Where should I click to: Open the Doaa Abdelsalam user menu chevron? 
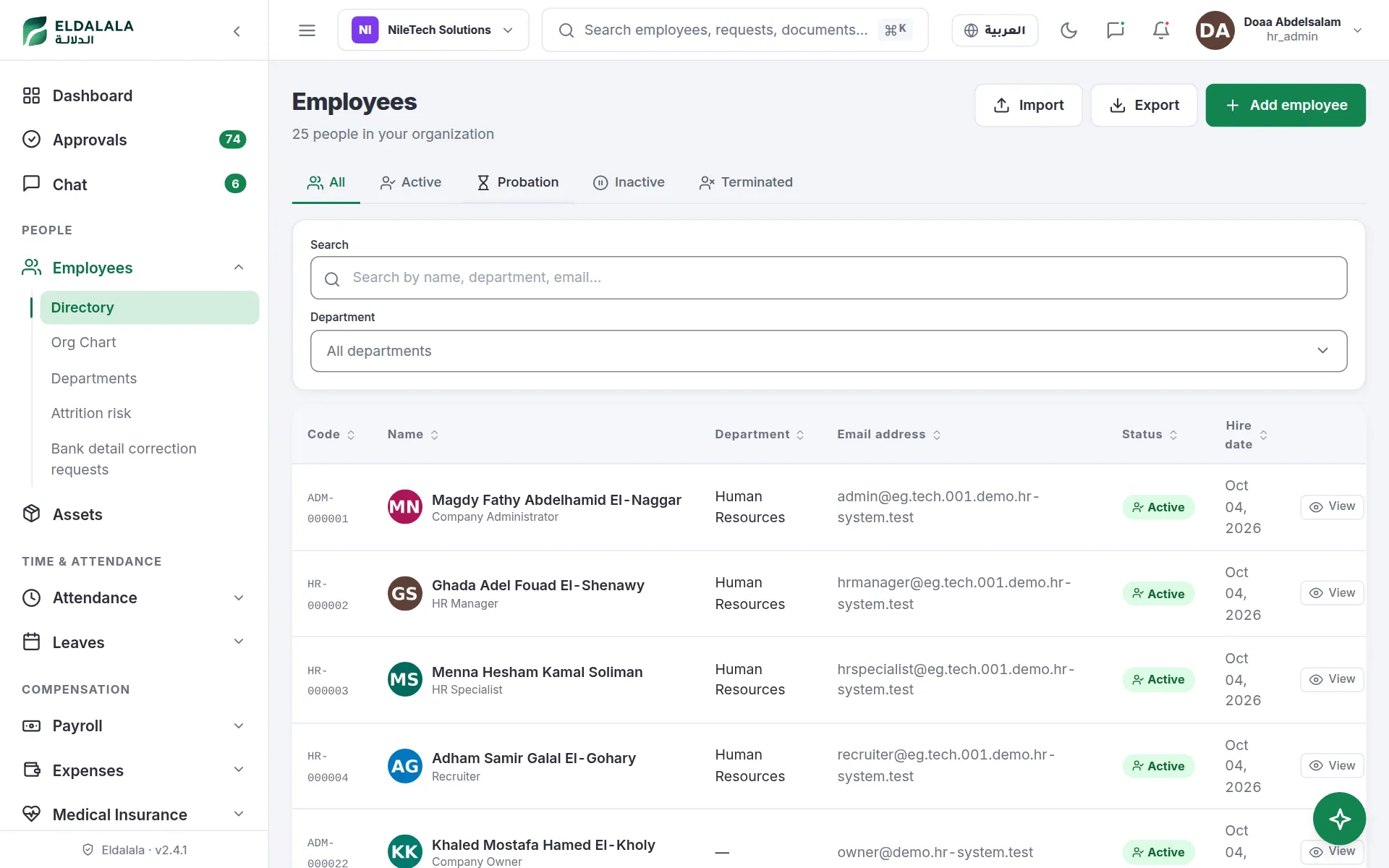pyautogui.click(x=1357, y=30)
